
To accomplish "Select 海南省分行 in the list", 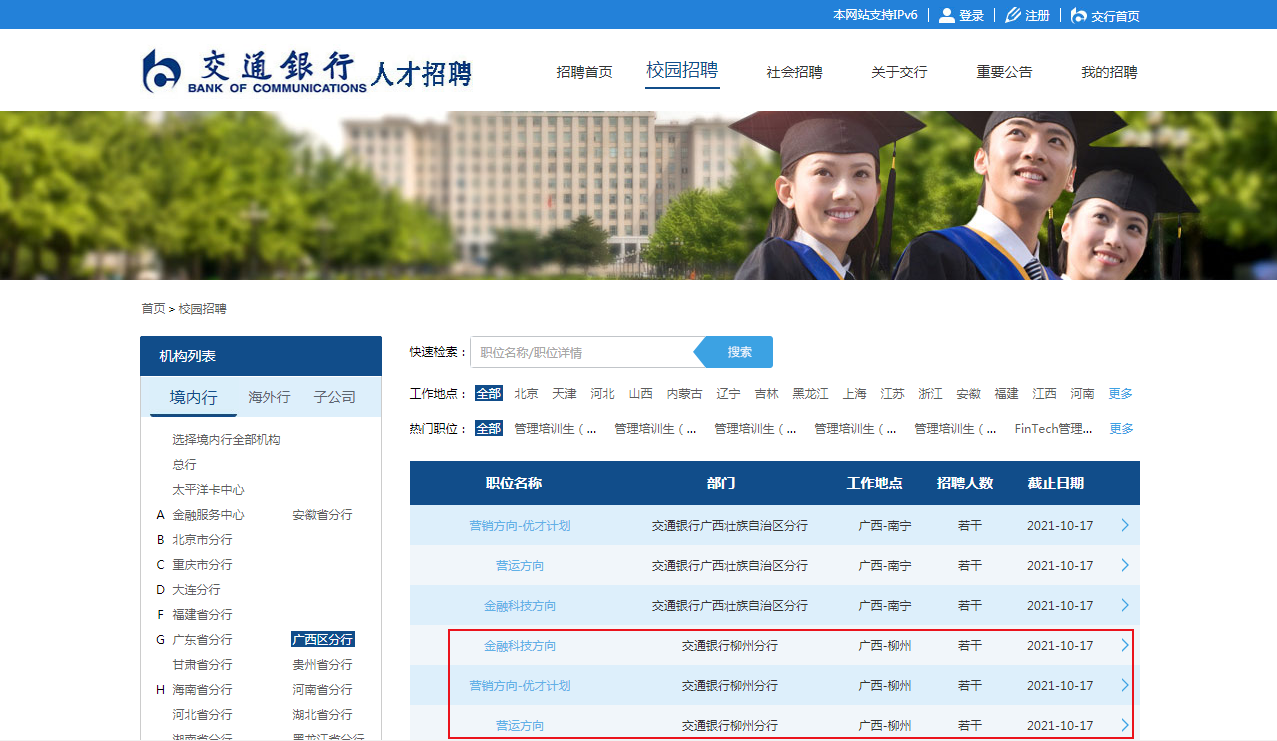I will click(202, 690).
